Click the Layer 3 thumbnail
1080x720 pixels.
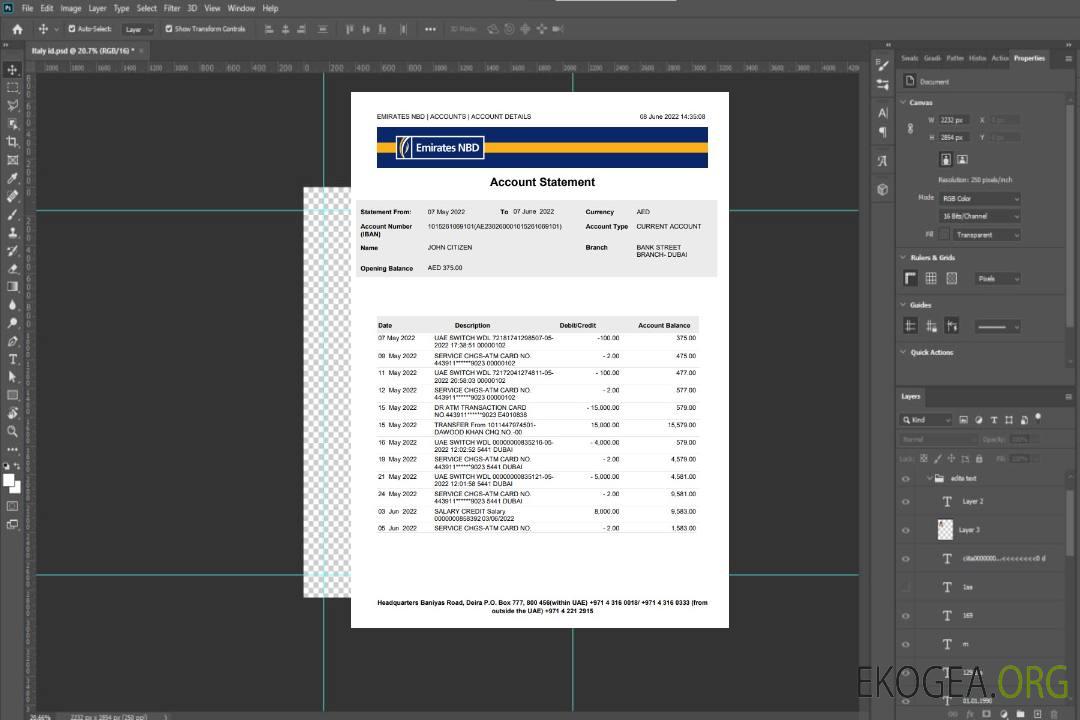946,530
